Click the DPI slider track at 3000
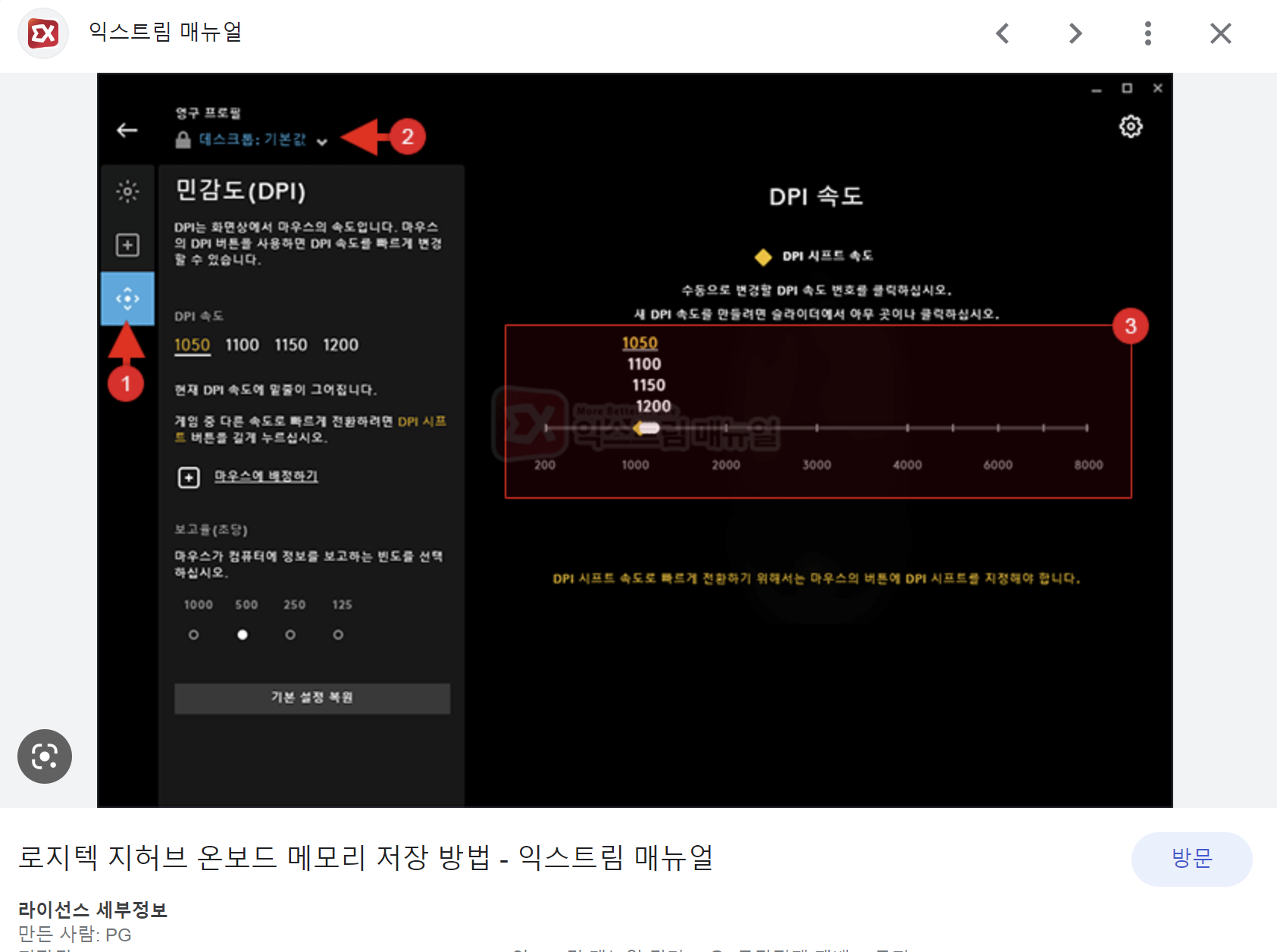The width and height of the screenshot is (1277, 952). click(817, 428)
